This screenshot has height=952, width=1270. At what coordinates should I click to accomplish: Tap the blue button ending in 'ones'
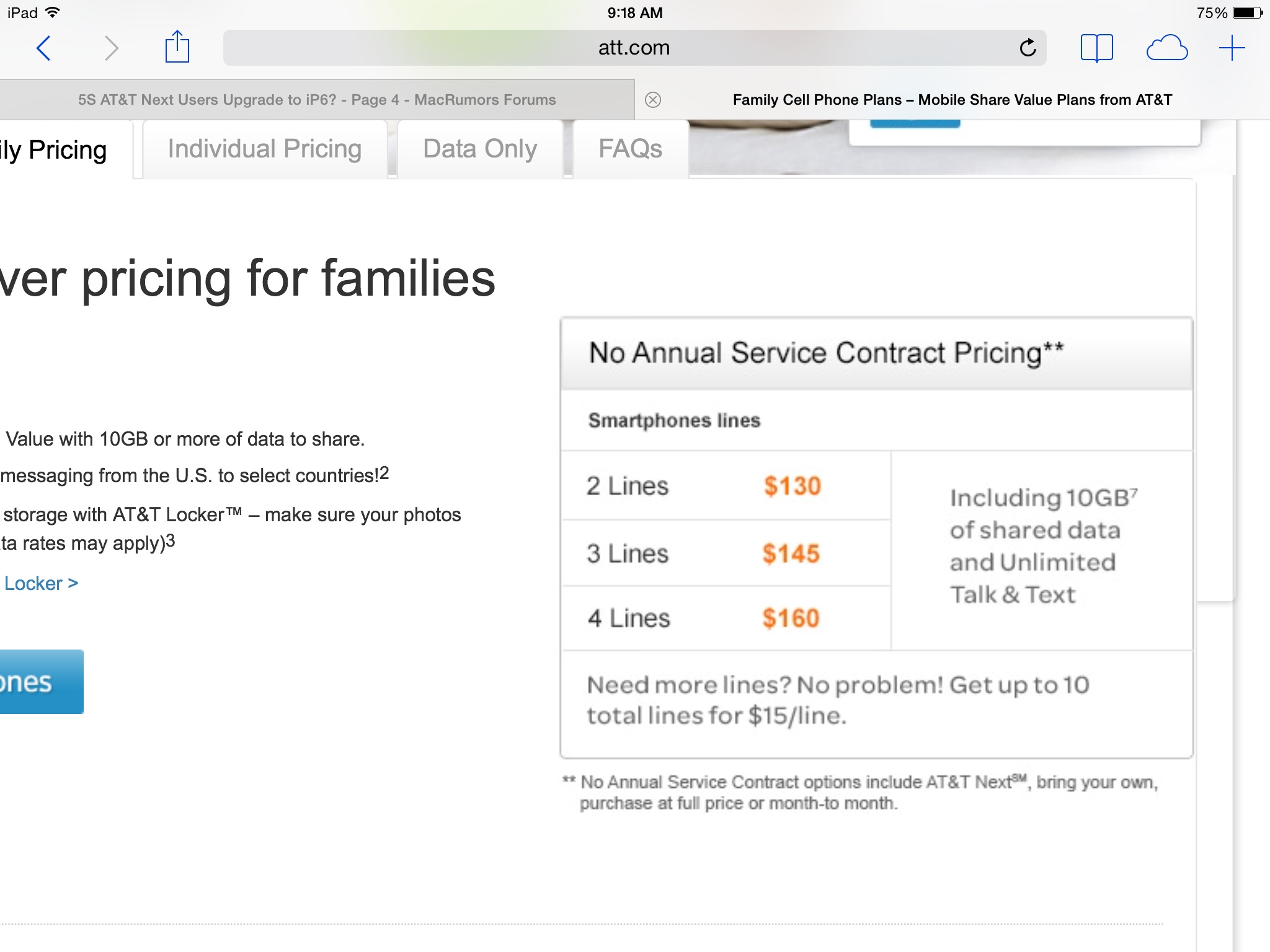pyautogui.click(x=41, y=682)
